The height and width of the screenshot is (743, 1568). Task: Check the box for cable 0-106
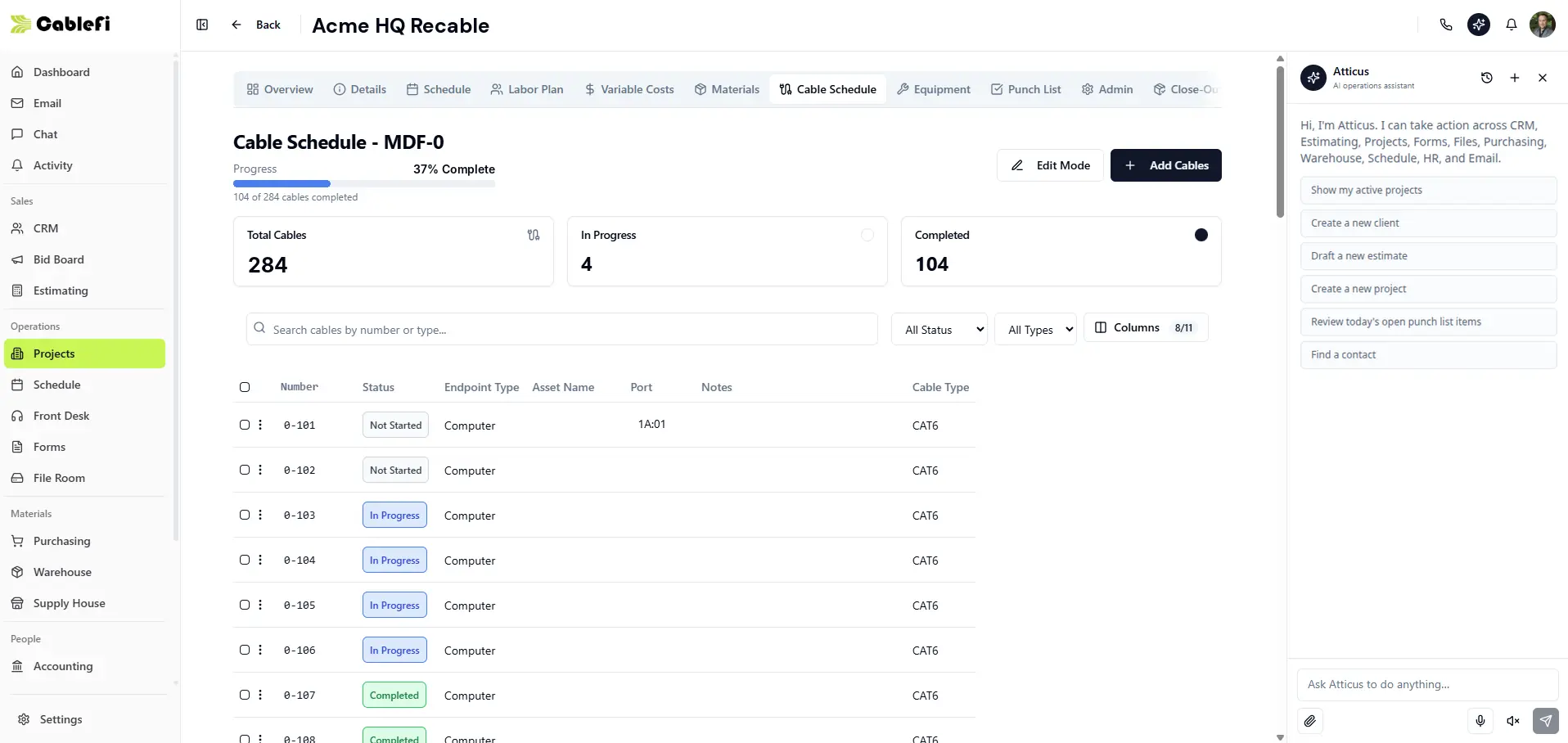point(245,650)
